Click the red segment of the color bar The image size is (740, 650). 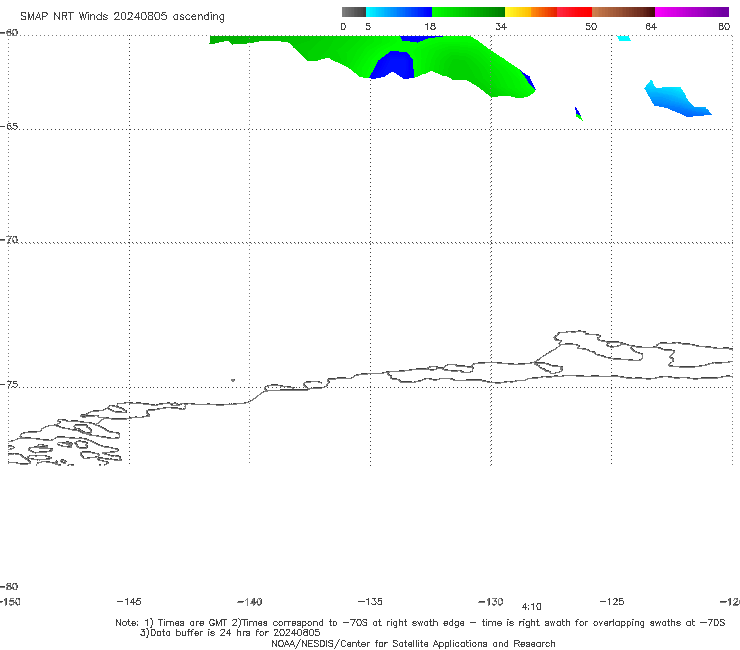pyautogui.click(x=574, y=12)
